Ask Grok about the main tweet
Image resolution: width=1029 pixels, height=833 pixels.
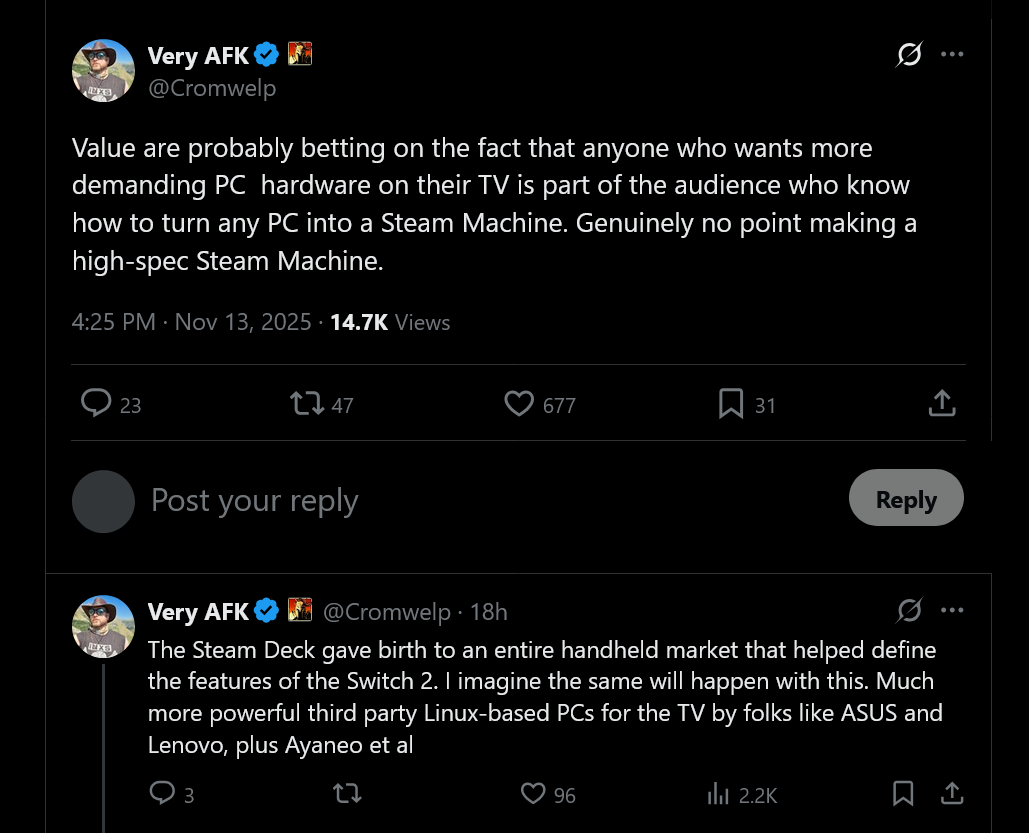(908, 54)
